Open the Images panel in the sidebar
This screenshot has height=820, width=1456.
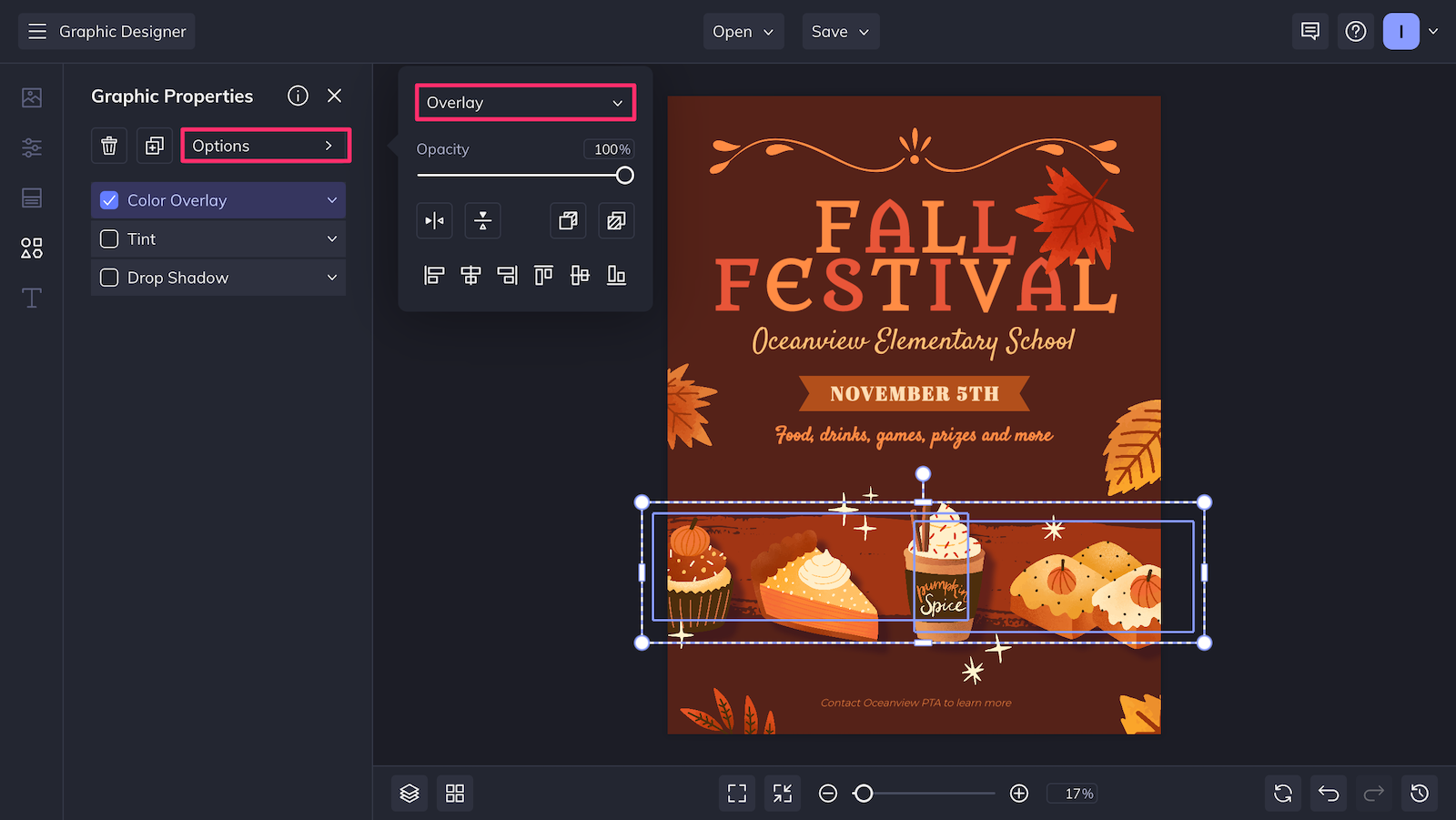click(x=31, y=96)
